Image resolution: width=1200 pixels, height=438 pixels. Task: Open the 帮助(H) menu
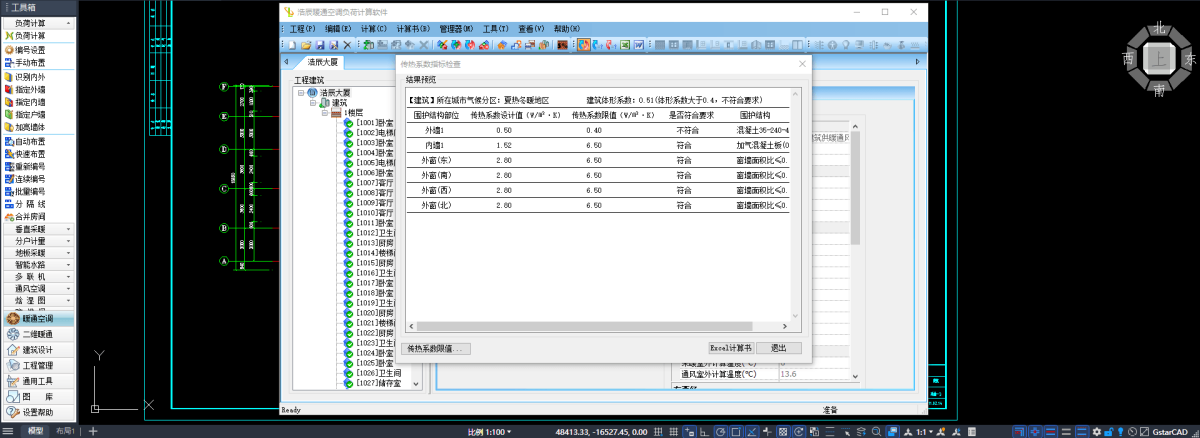(x=567, y=29)
